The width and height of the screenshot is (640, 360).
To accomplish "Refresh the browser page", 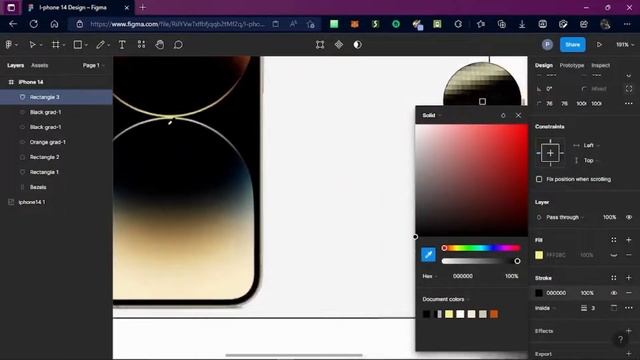I will [x=33, y=24].
